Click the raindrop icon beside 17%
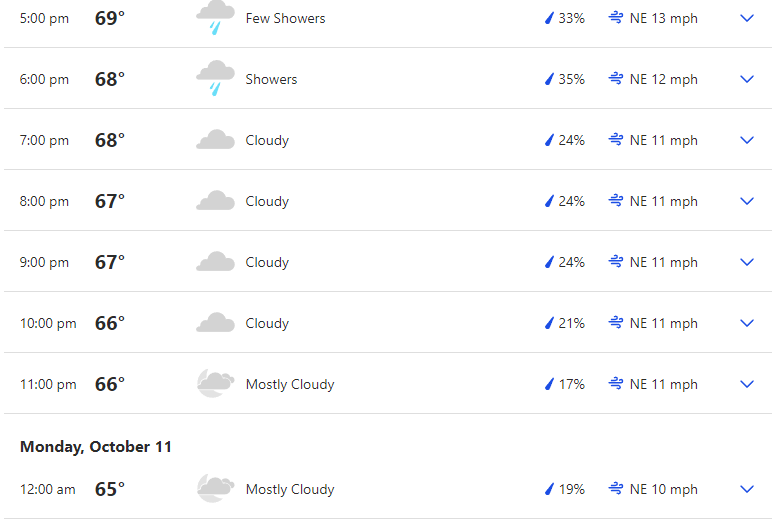 point(549,384)
